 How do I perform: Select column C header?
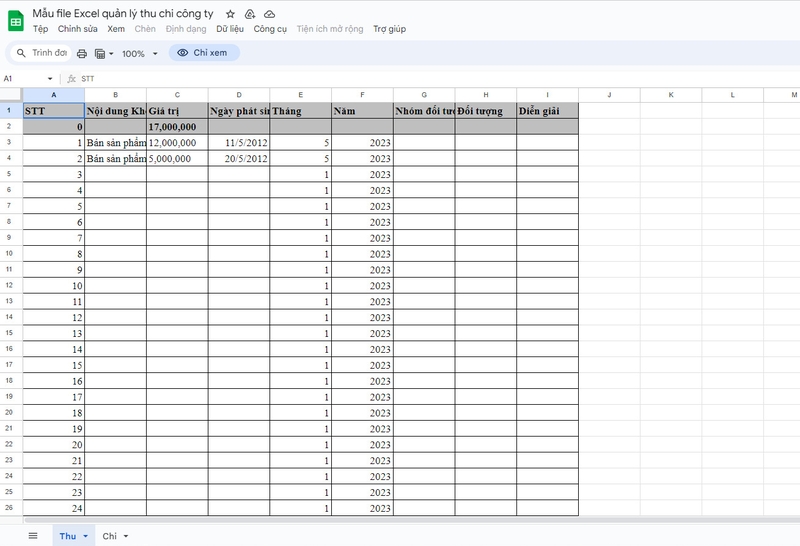(177, 95)
